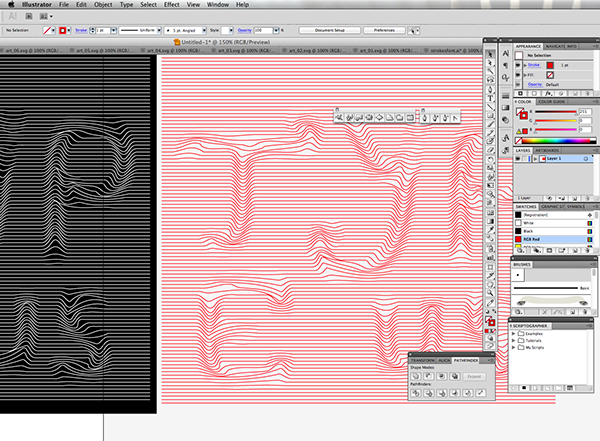Click the Document Setup button
Viewport: 600px width, 441px height.
[x=330, y=30]
